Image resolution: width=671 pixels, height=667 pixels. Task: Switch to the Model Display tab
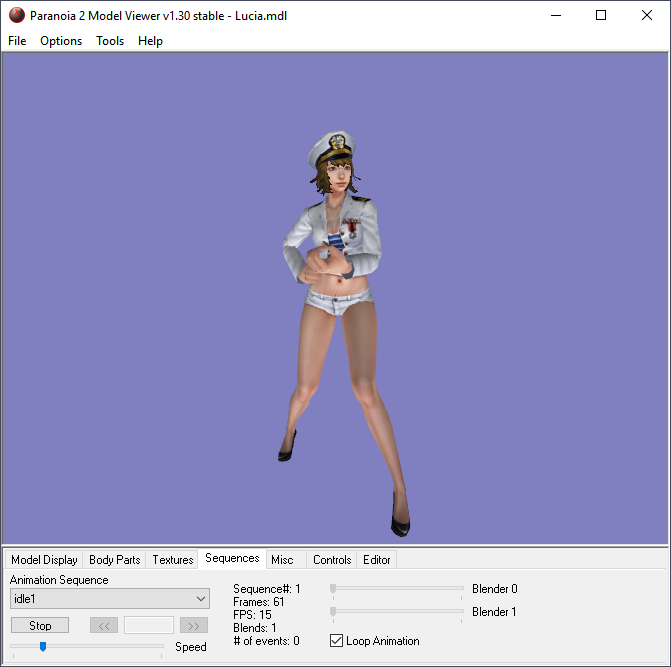point(44,560)
